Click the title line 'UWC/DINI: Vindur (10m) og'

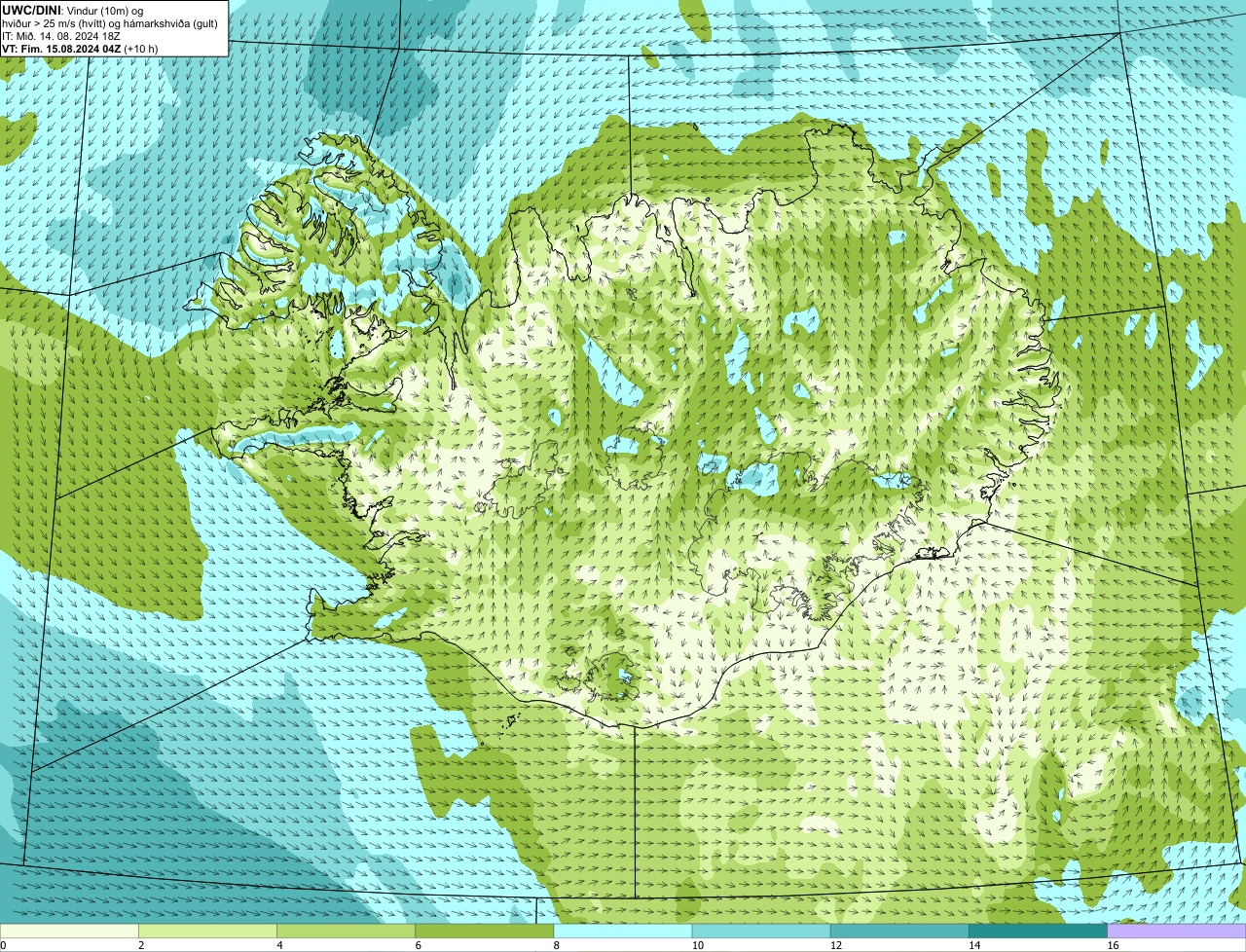coord(73,10)
